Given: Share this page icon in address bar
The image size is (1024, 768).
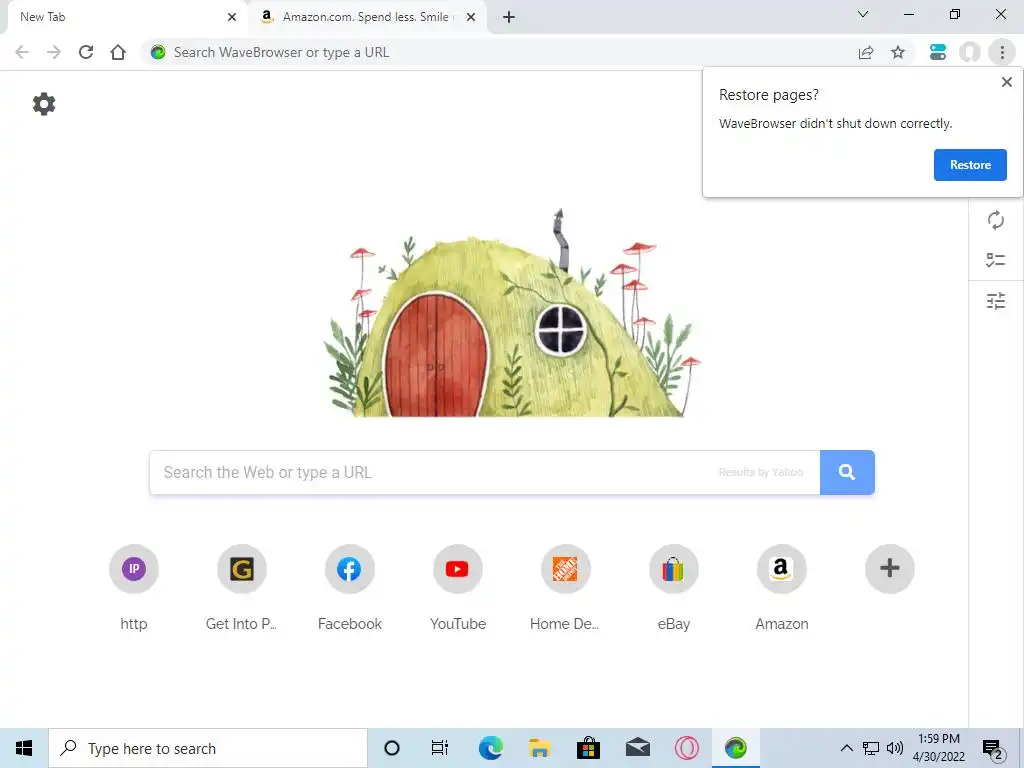Looking at the screenshot, I should pyautogui.click(x=866, y=52).
